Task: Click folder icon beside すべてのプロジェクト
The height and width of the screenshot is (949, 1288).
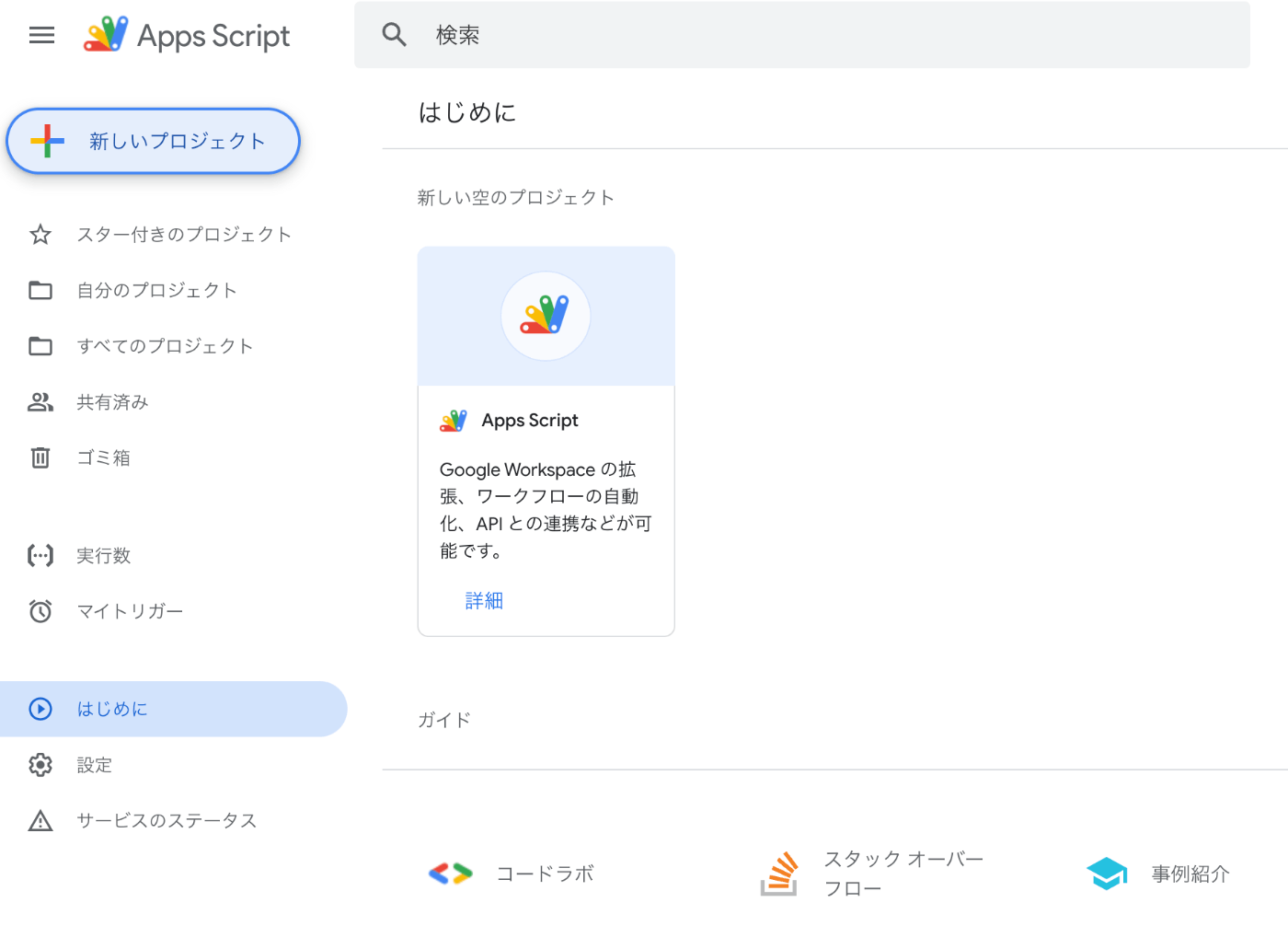Action: coord(40,346)
